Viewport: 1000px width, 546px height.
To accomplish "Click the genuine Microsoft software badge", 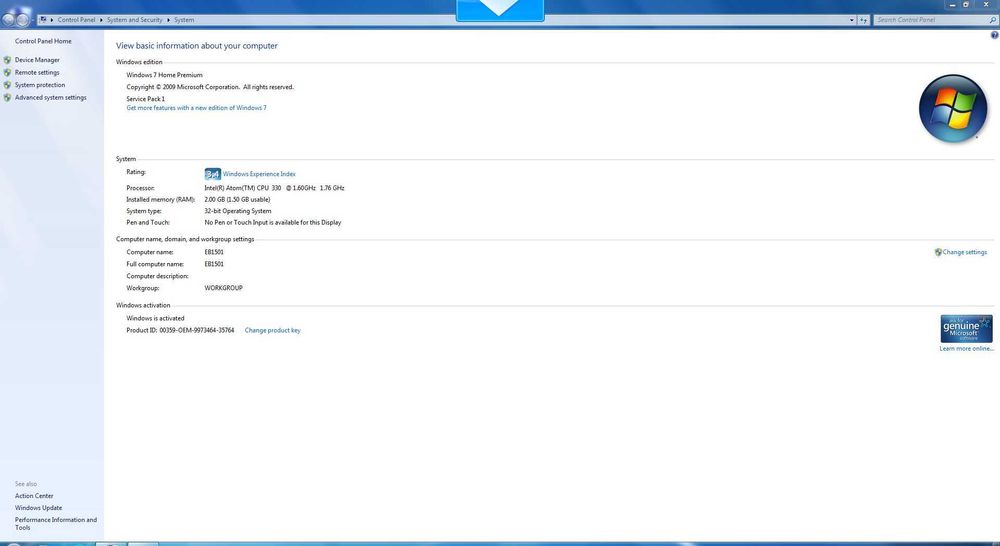I will pos(966,328).
